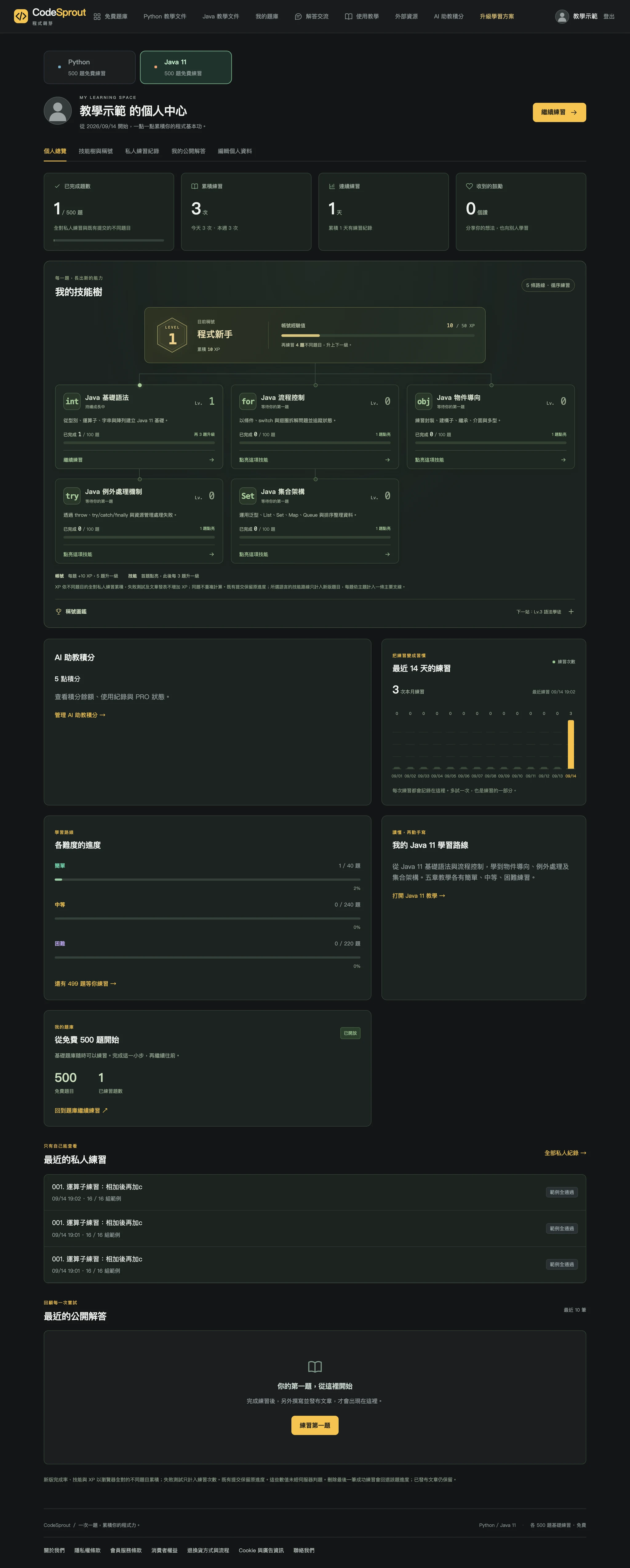Select the try Java 例外處理機制 icon

click(x=72, y=496)
